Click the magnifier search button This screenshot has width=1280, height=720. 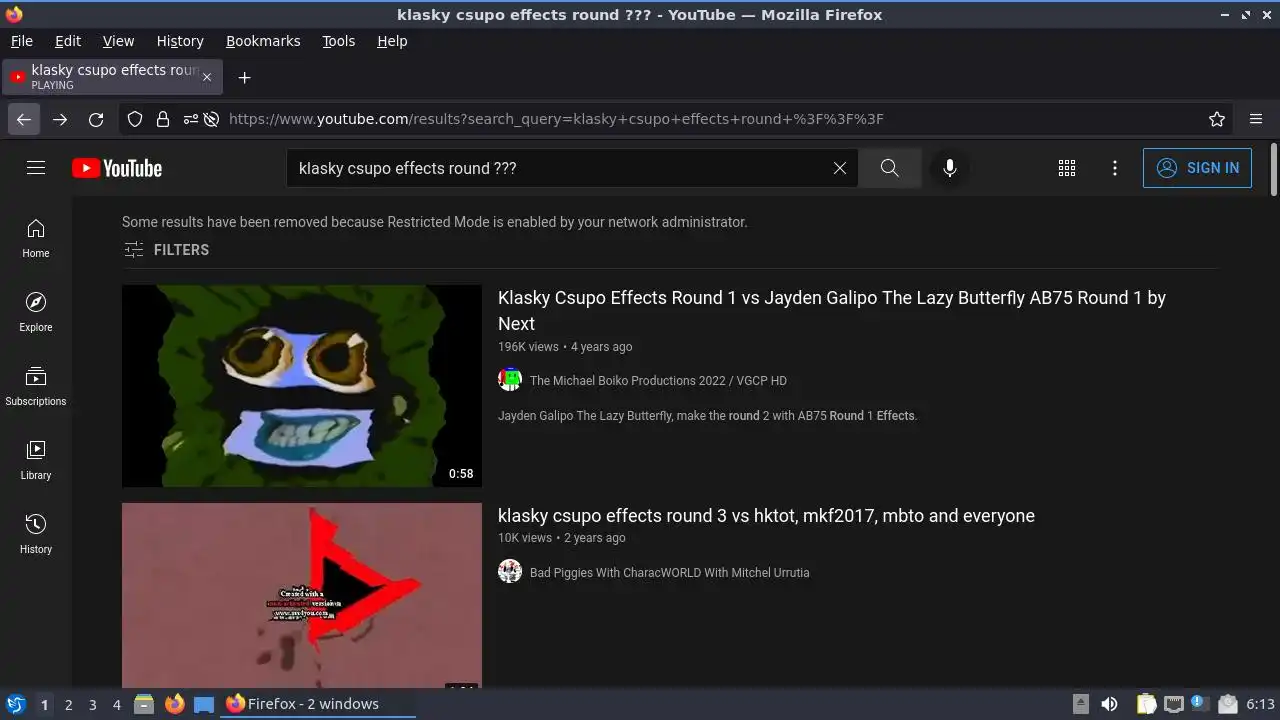890,168
